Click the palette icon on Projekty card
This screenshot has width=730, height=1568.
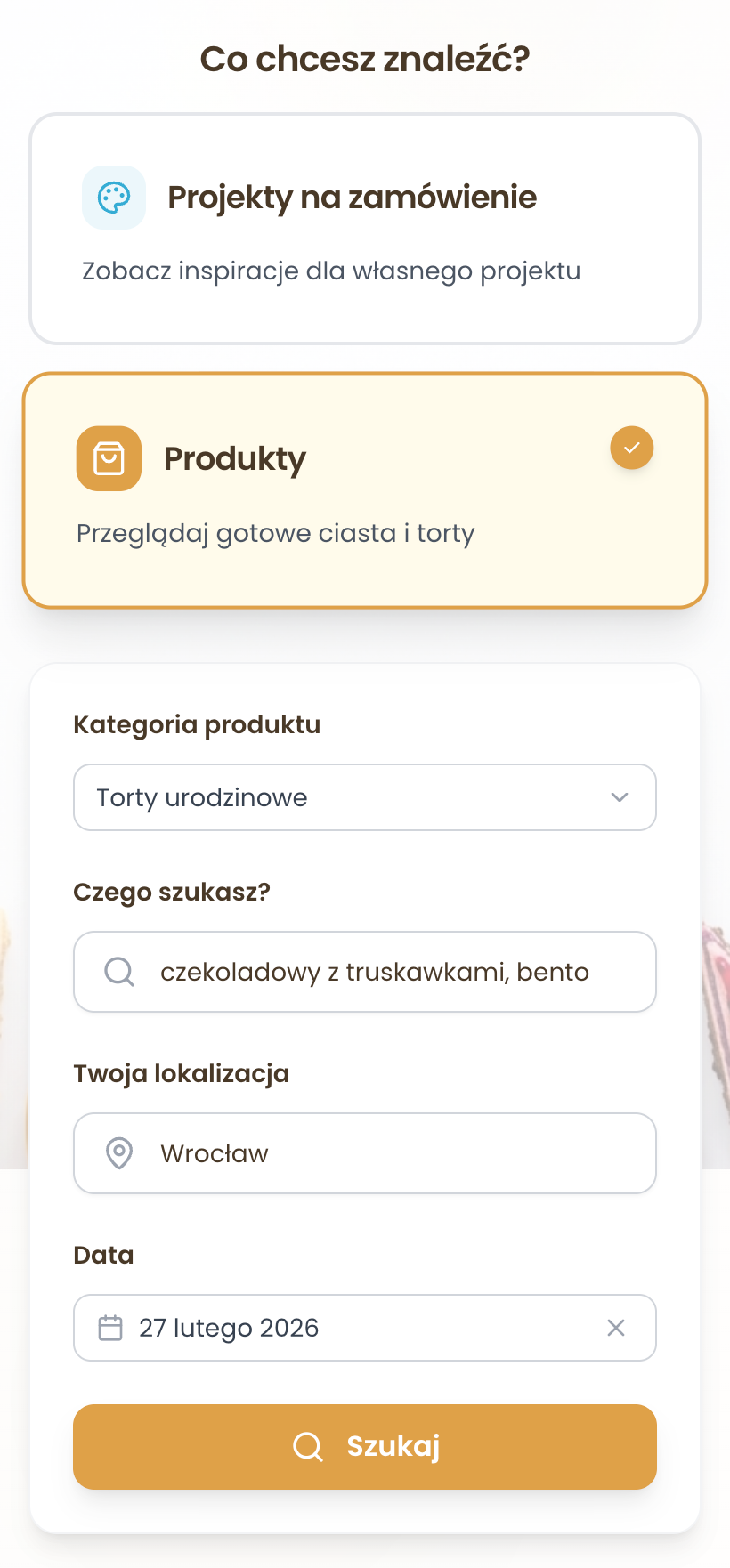pyautogui.click(x=114, y=198)
